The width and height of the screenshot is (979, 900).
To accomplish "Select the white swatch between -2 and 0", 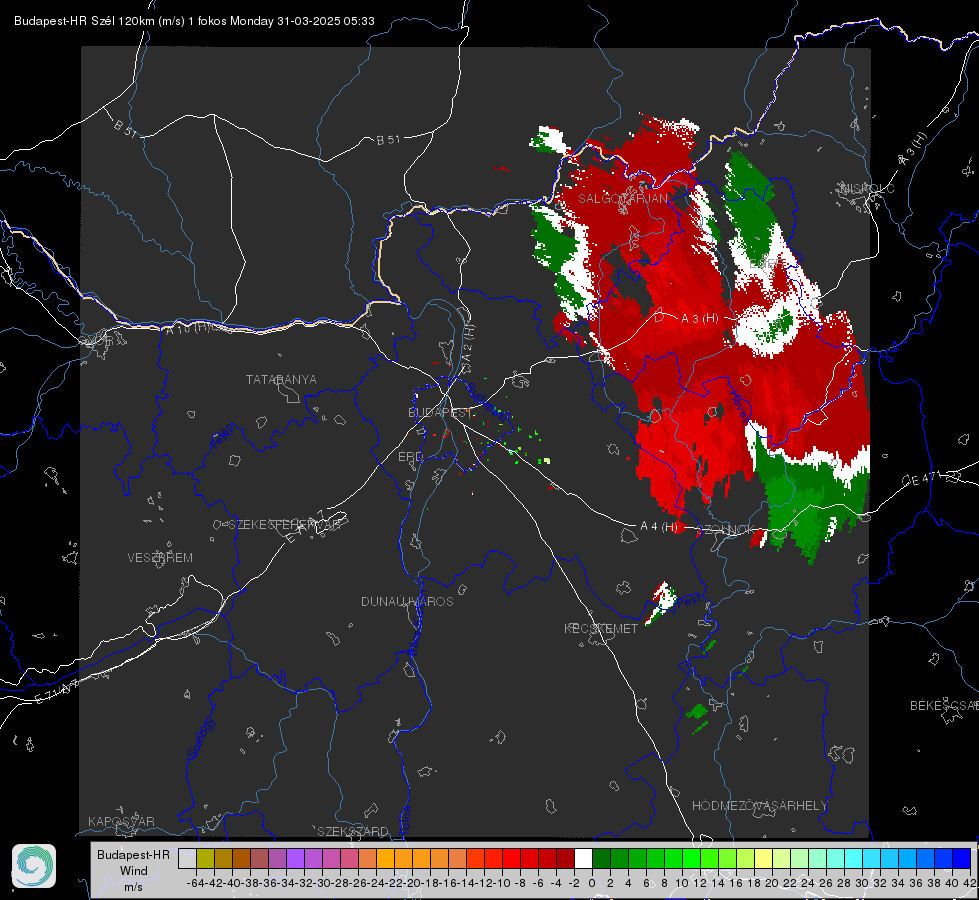I will tap(583, 858).
